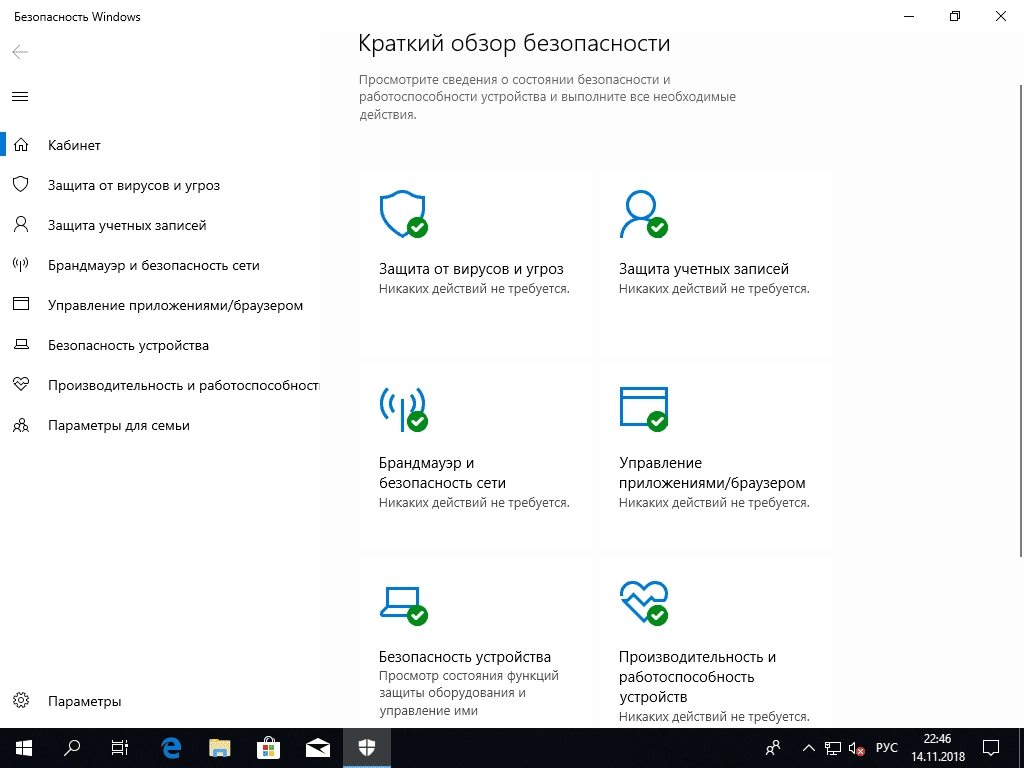
Task: Click the vertical scrollbar on the right
Action: [x=1021, y=320]
